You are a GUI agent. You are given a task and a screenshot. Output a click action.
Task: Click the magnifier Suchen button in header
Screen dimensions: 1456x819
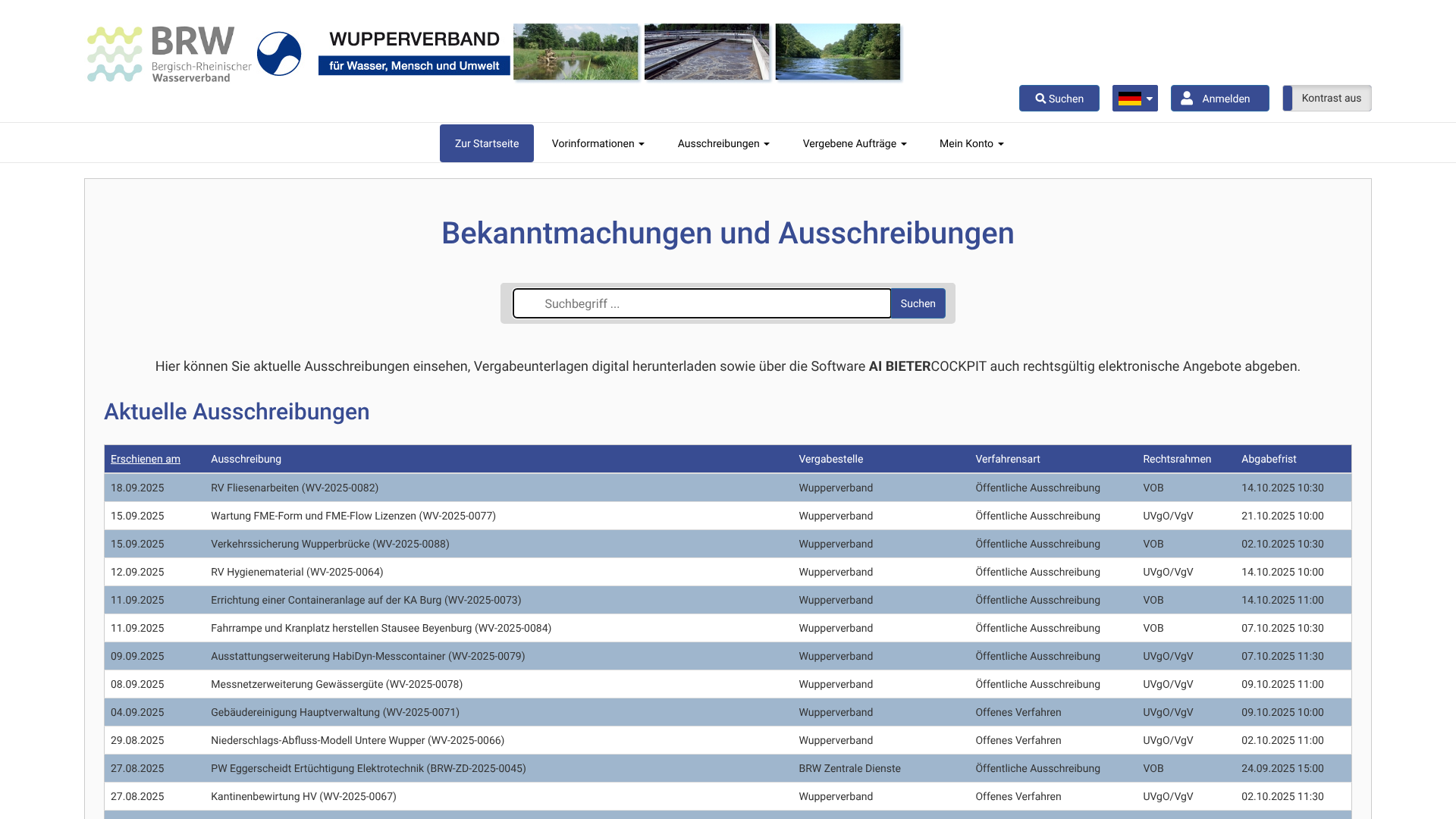click(x=1059, y=99)
